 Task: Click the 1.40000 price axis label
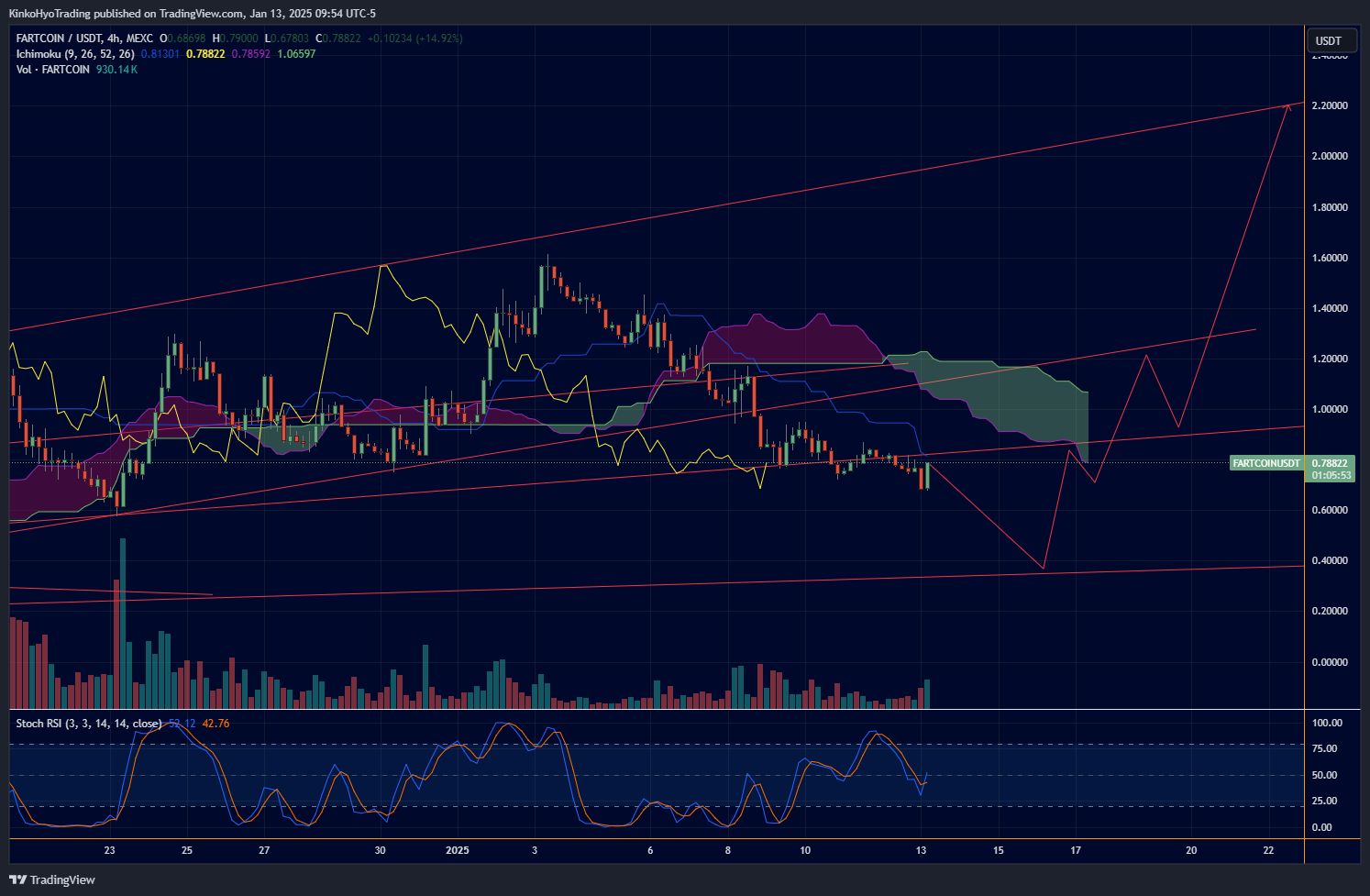tap(1330, 308)
